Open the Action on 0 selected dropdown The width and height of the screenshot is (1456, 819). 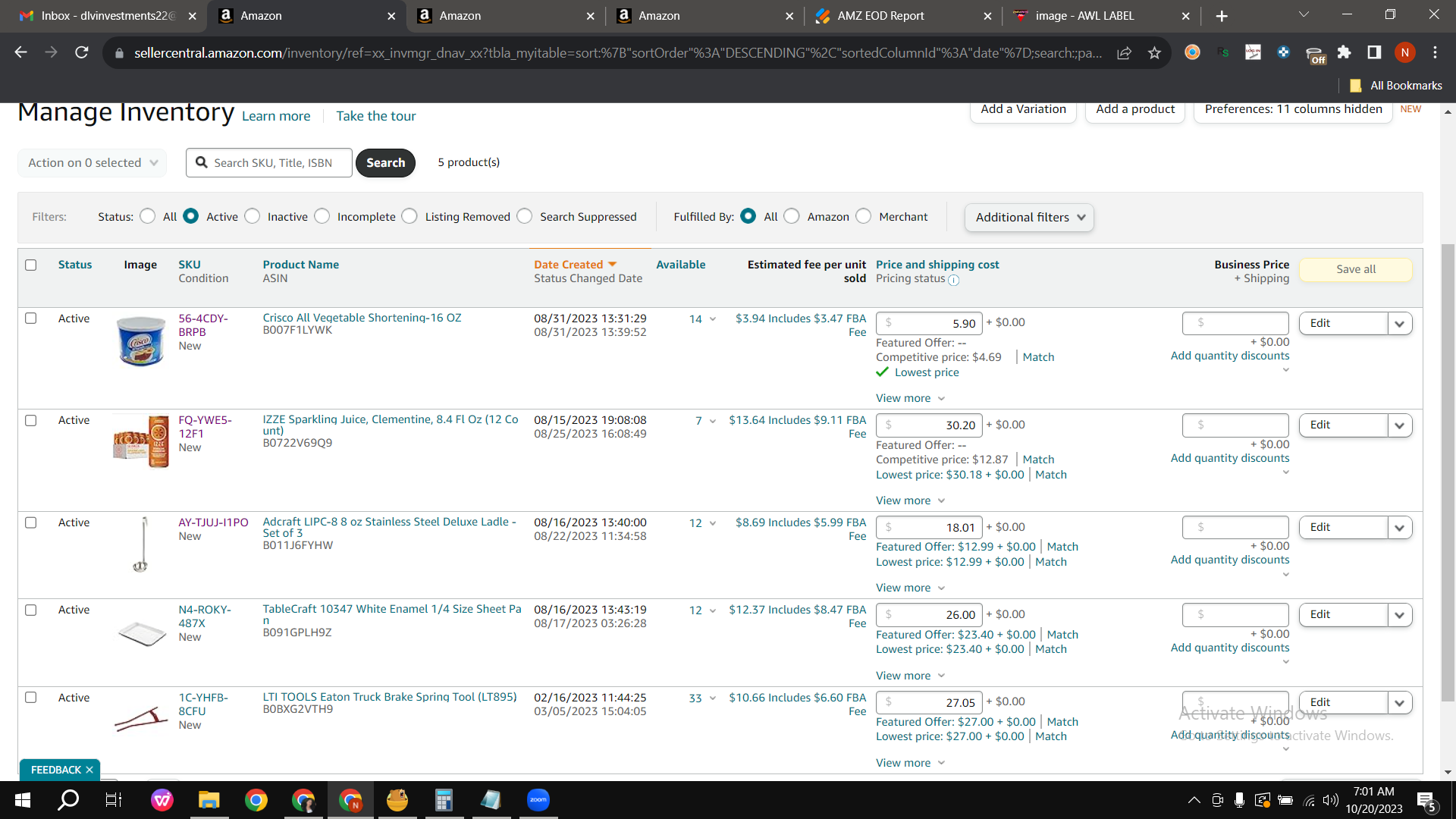pos(93,163)
